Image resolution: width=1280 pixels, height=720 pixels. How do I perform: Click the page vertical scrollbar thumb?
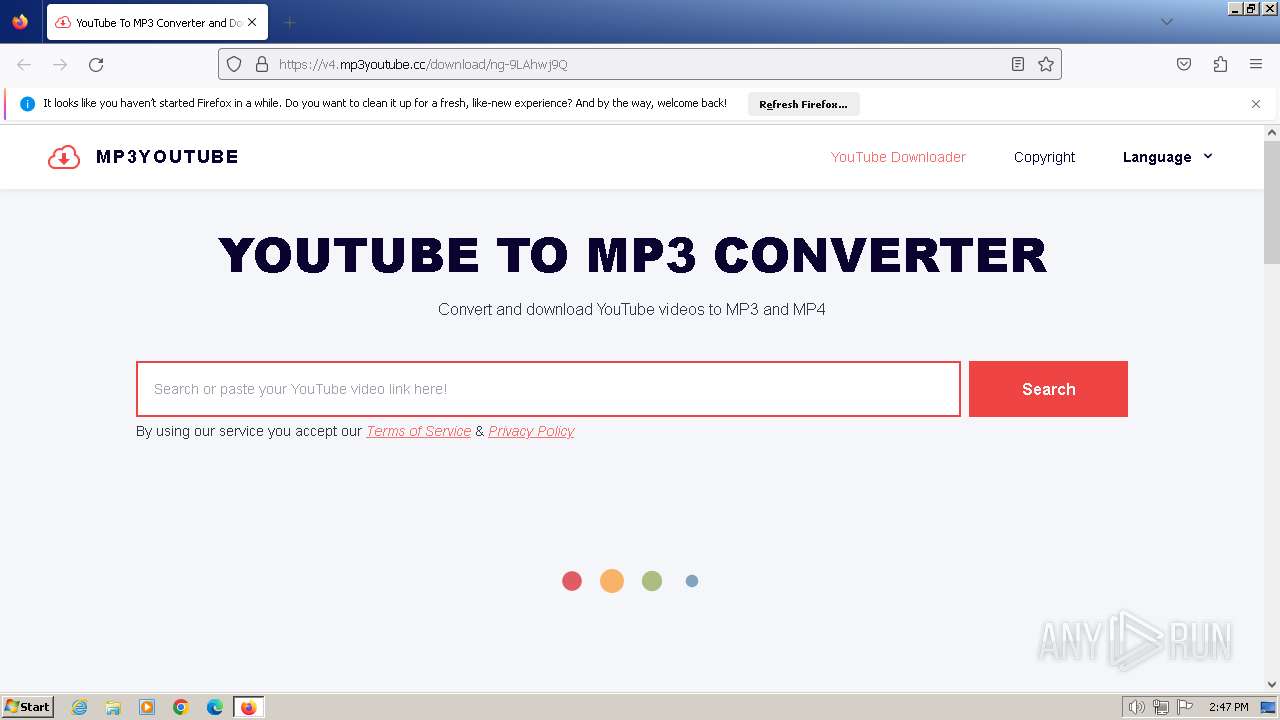[1272, 203]
